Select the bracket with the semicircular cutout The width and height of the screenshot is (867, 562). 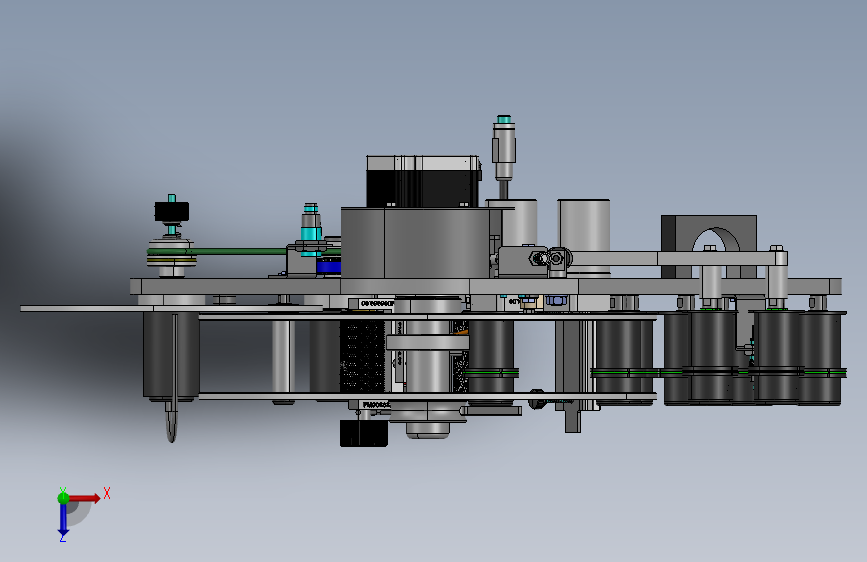pyautogui.click(x=709, y=247)
